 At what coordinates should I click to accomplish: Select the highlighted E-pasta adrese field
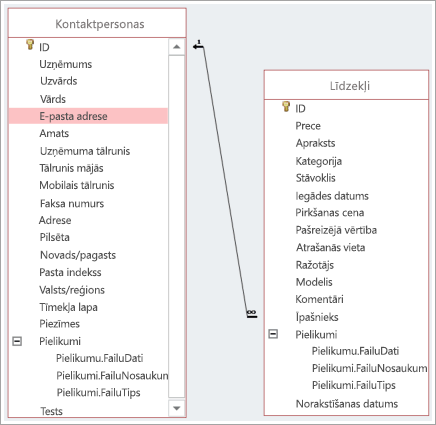point(88,116)
